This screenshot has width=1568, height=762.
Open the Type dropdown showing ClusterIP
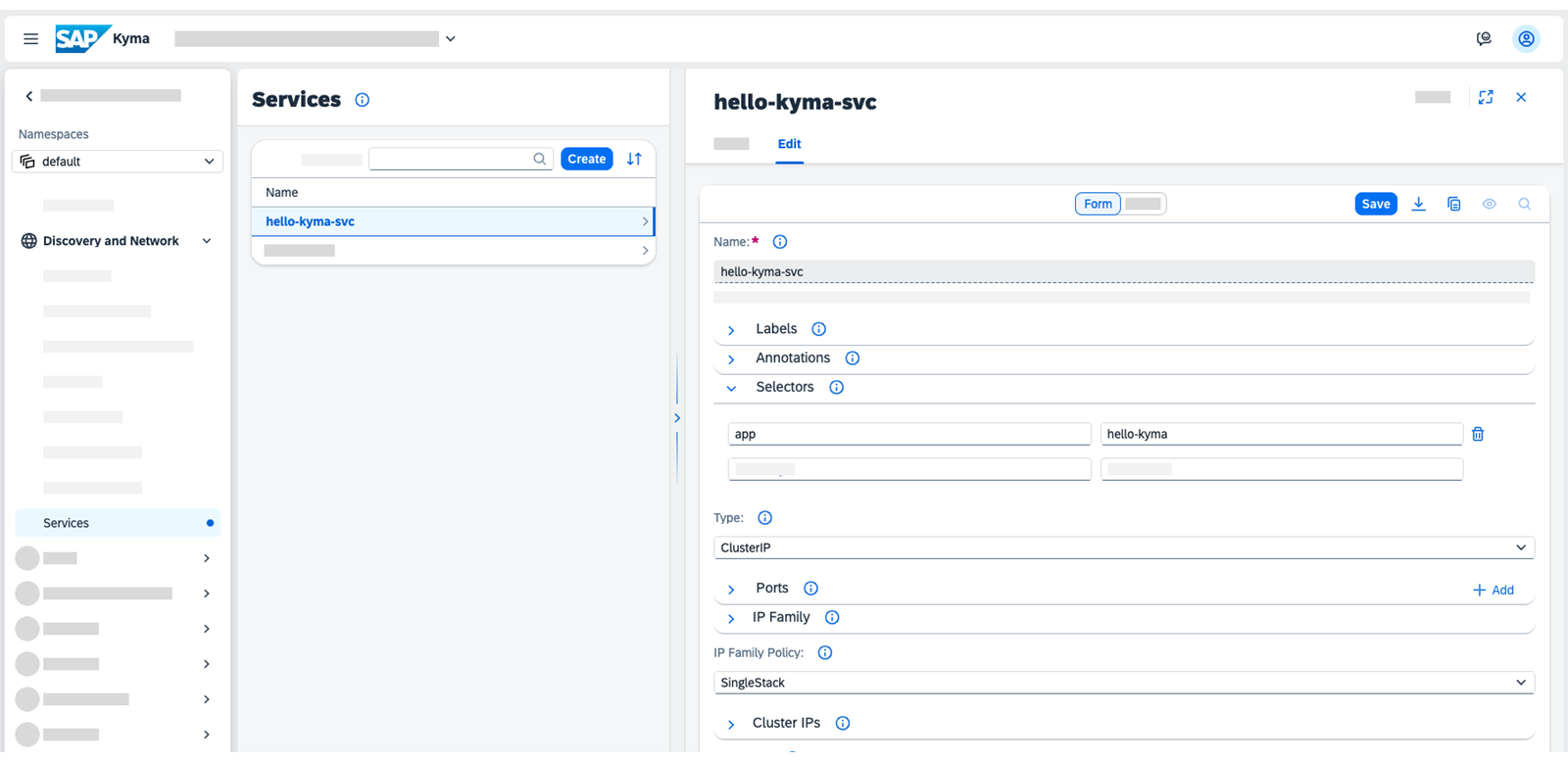(1124, 548)
